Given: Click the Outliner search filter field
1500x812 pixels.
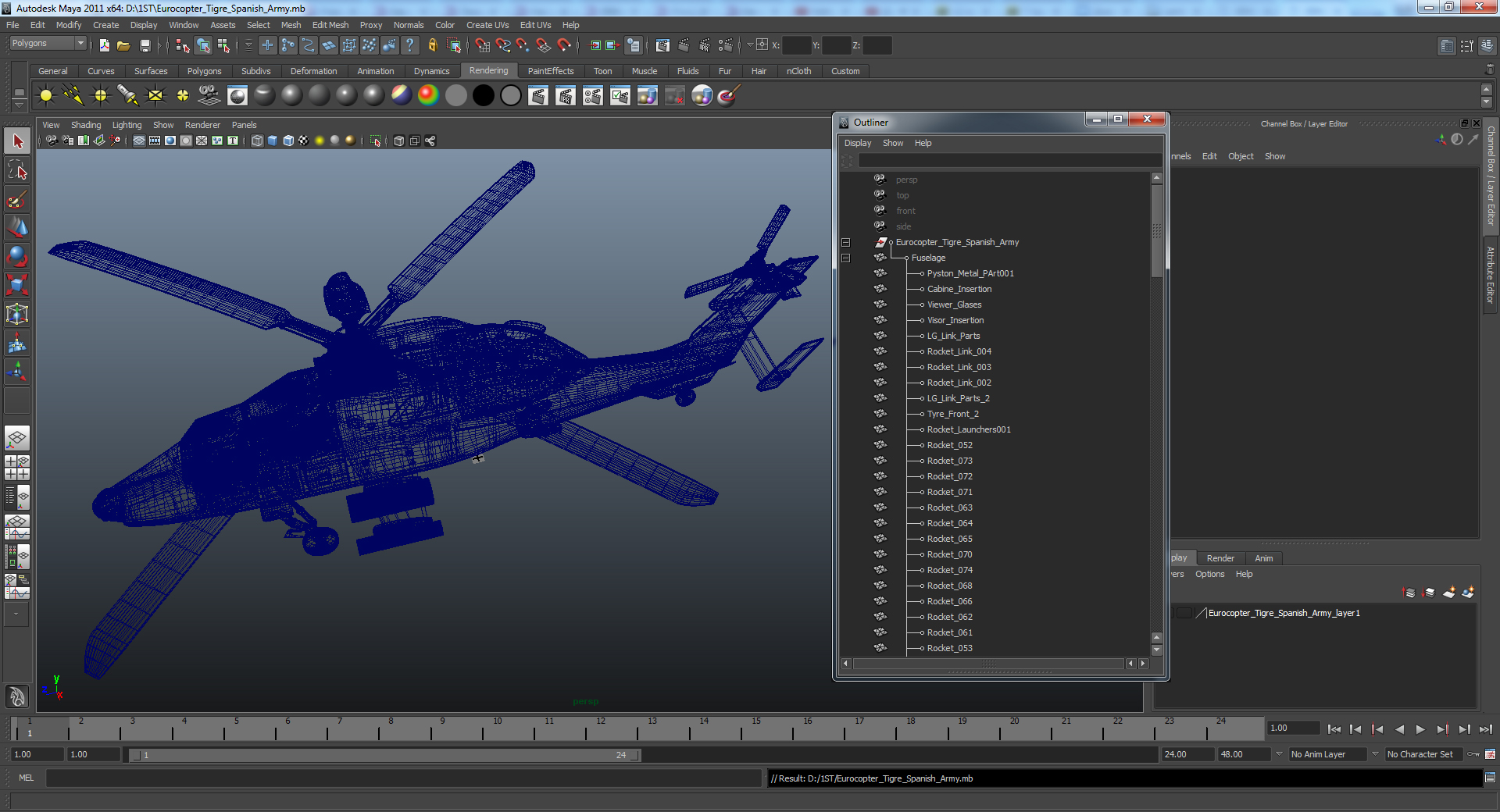Looking at the screenshot, I should coord(1009,160).
